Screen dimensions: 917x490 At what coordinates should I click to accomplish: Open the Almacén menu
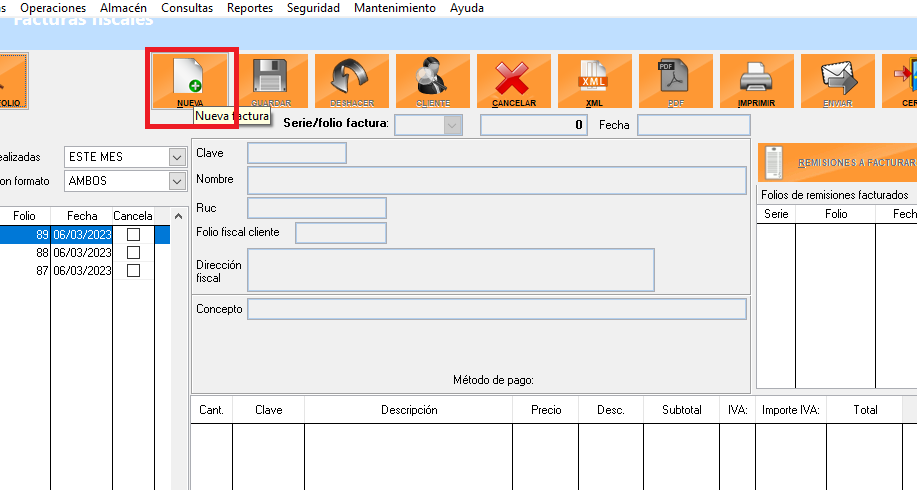(123, 8)
